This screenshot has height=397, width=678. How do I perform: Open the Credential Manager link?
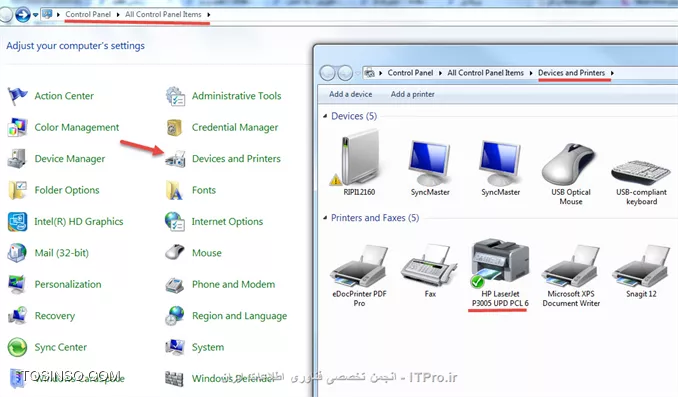pyautogui.click(x=235, y=128)
